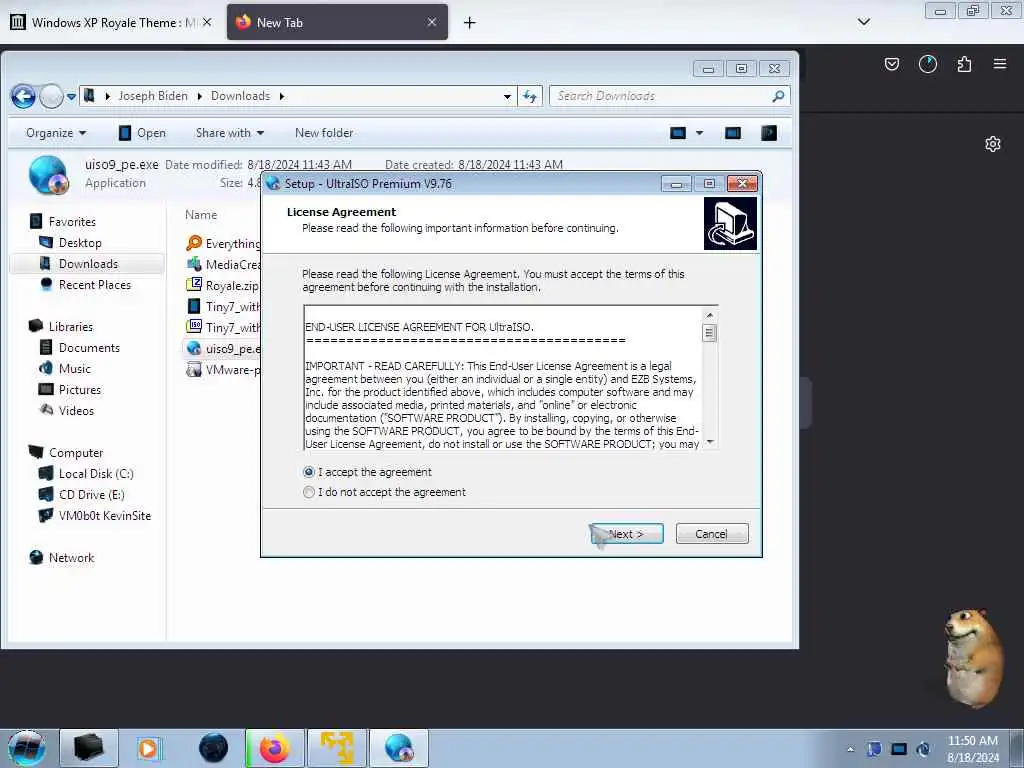Open Firefox extensions icon
Screen dimensions: 1024x768
964,64
